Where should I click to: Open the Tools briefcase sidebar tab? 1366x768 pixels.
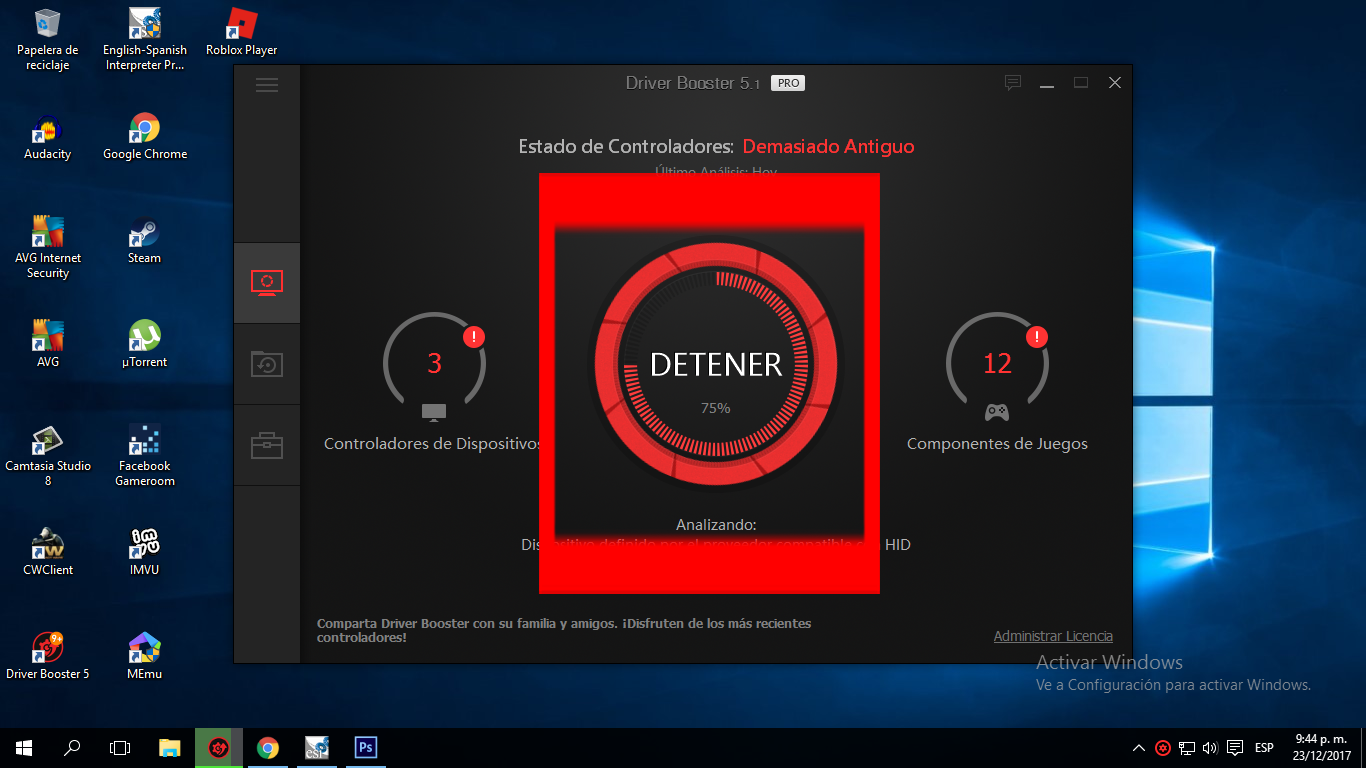click(x=267, y=445)
